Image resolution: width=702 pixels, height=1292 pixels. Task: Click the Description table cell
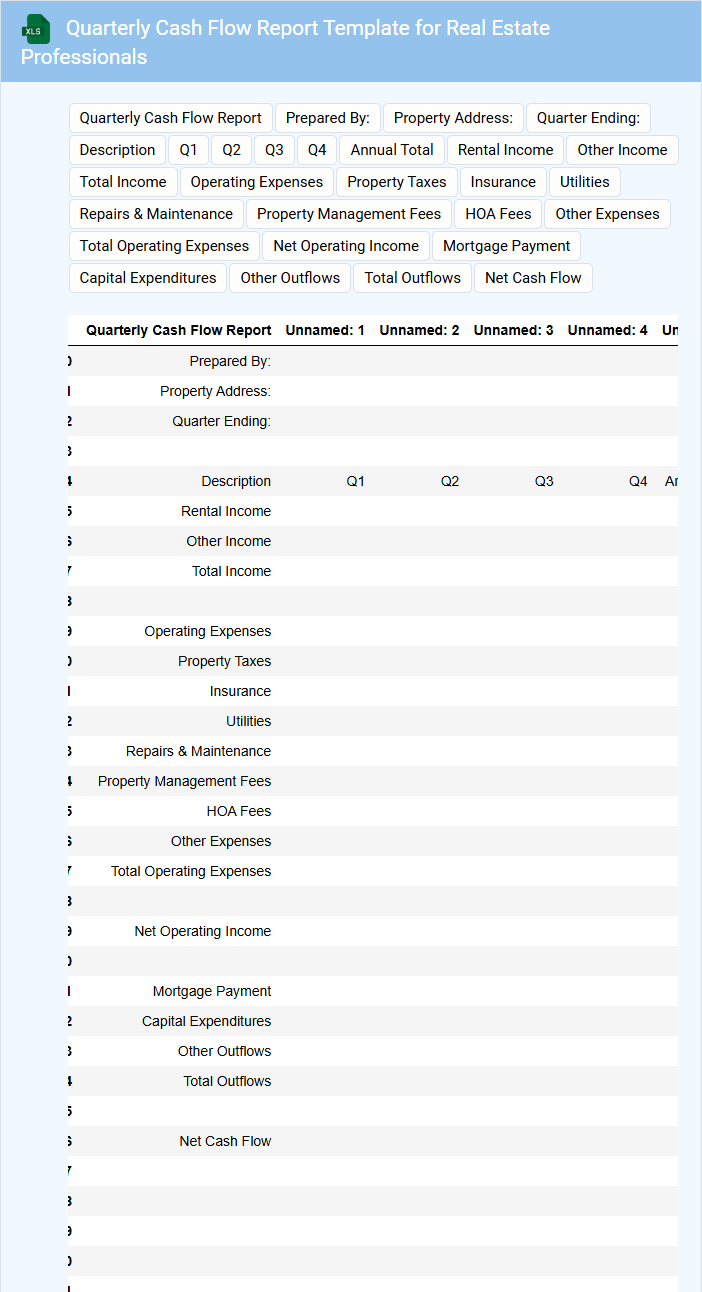coord(178,481)
